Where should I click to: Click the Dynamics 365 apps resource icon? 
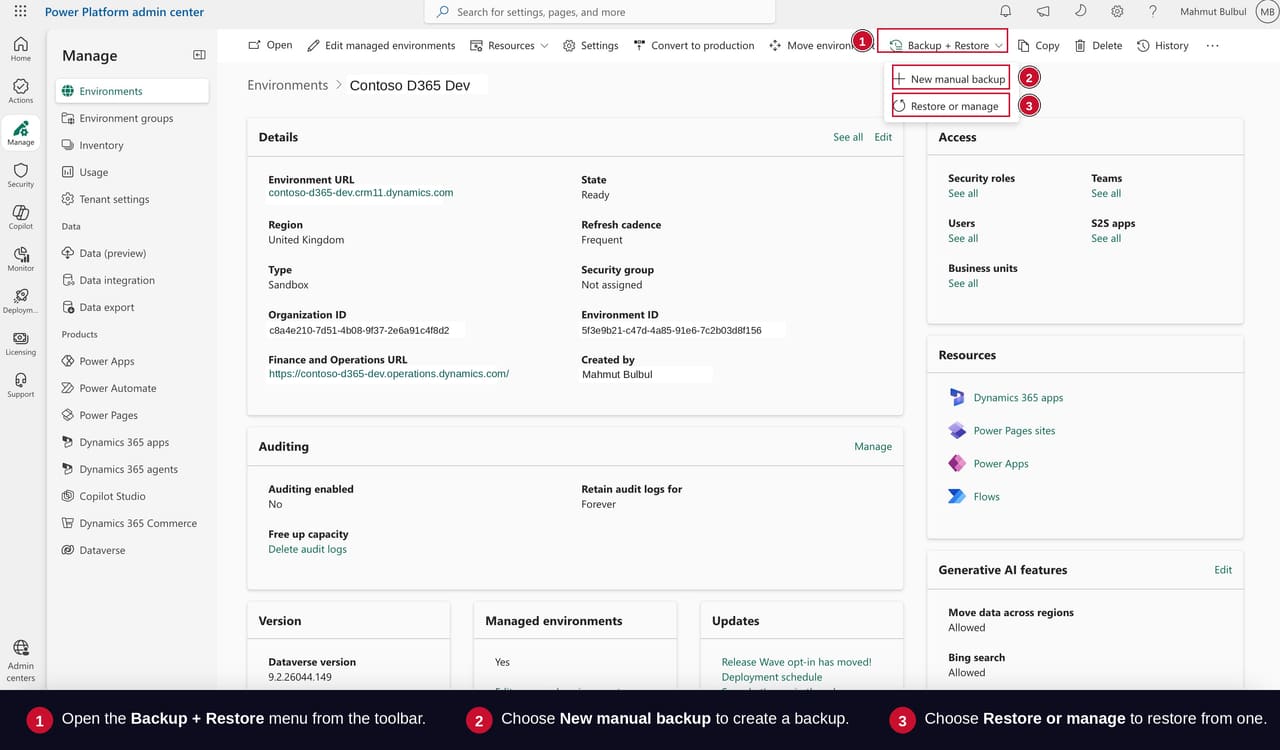957,397
